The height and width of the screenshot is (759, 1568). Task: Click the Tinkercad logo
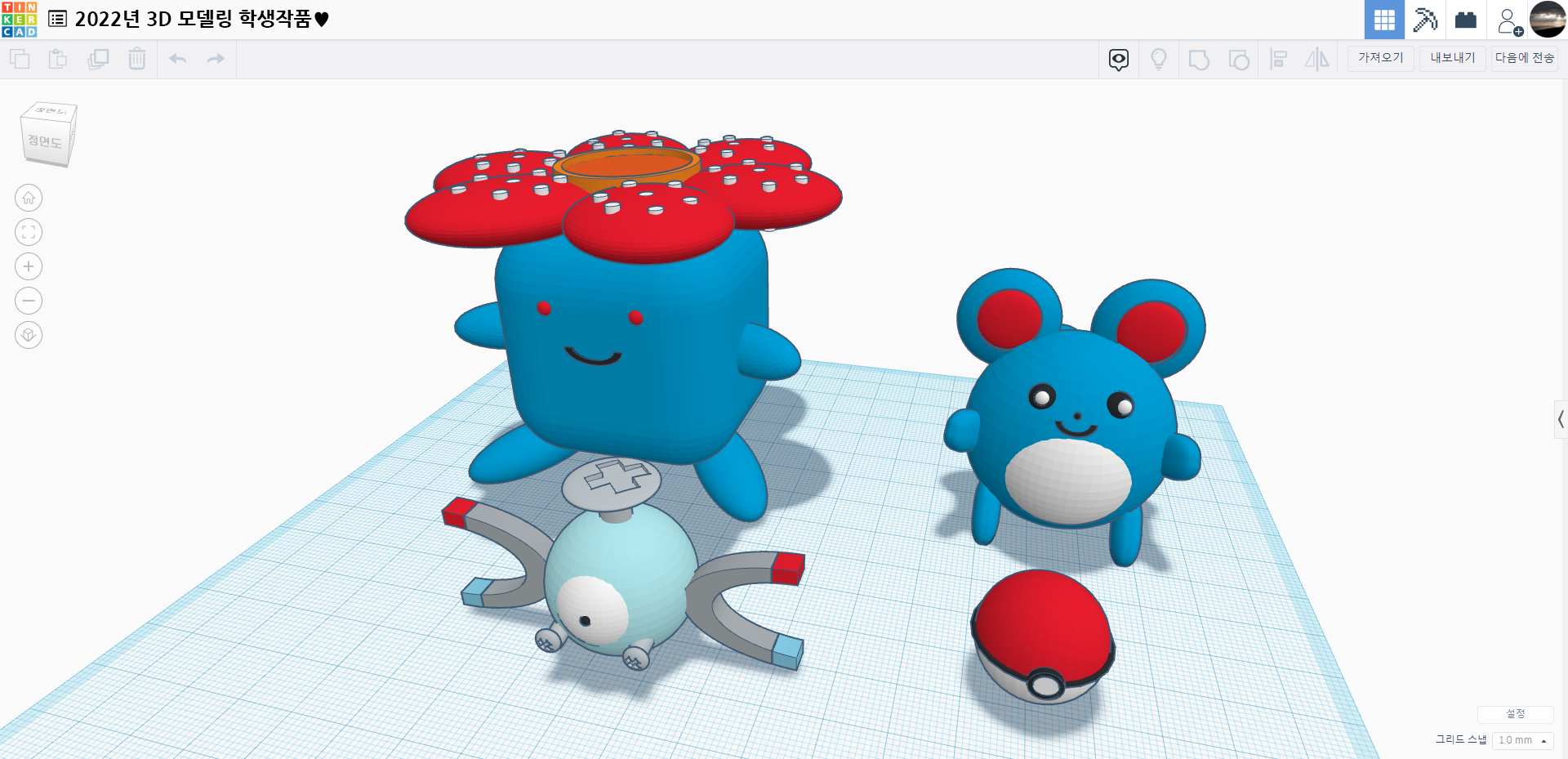click(20, 20)
